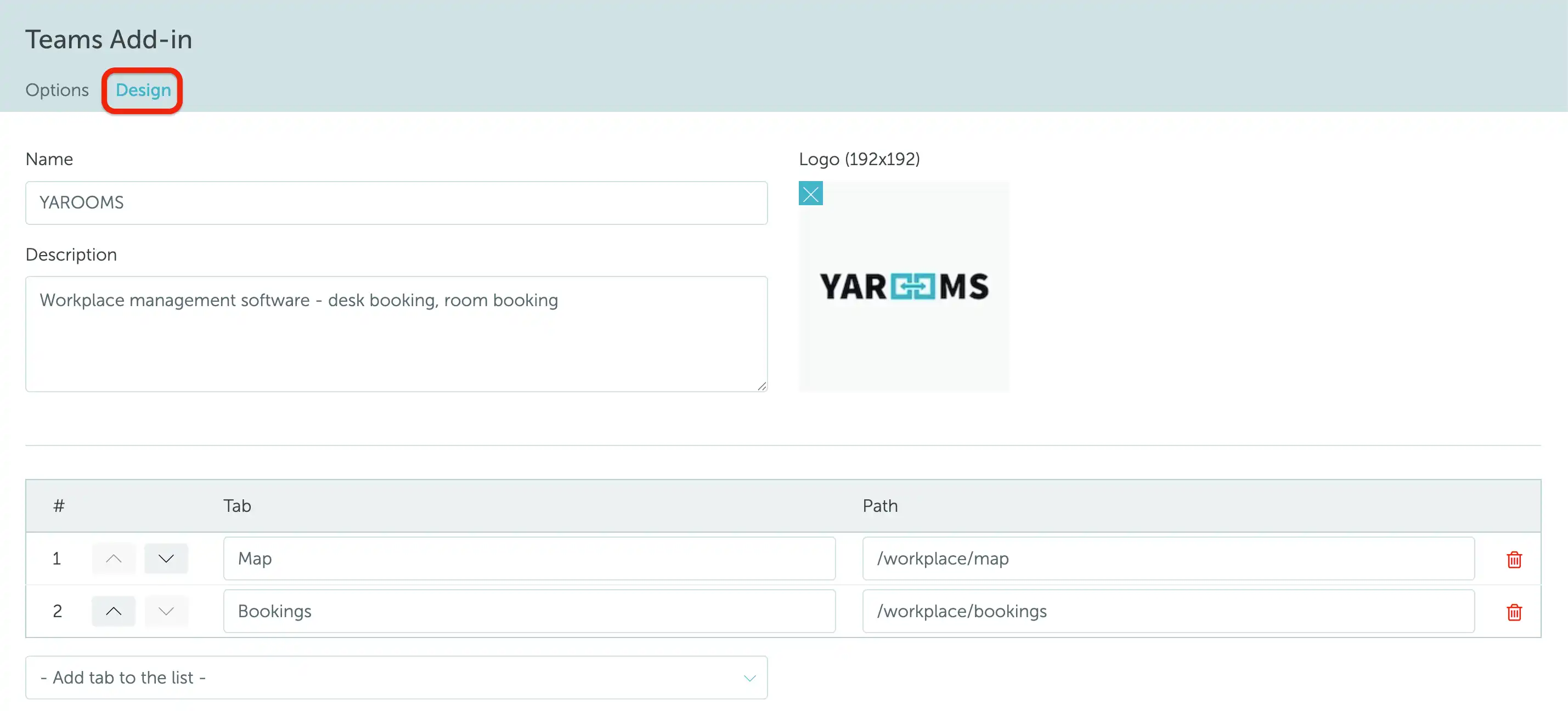Focus the Name field containing YAROOMS

(x=396, y=202)
